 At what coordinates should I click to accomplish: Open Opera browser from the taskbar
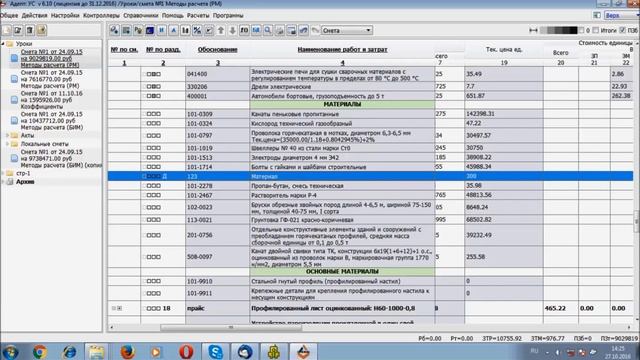click(186, 351)
